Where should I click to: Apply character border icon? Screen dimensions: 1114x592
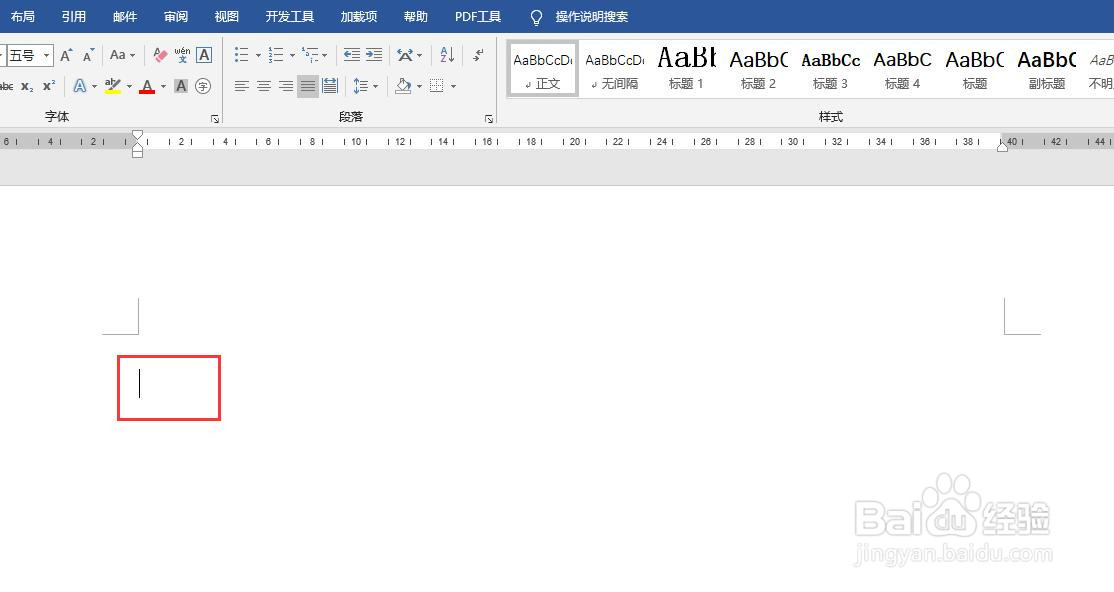point(204,55)
